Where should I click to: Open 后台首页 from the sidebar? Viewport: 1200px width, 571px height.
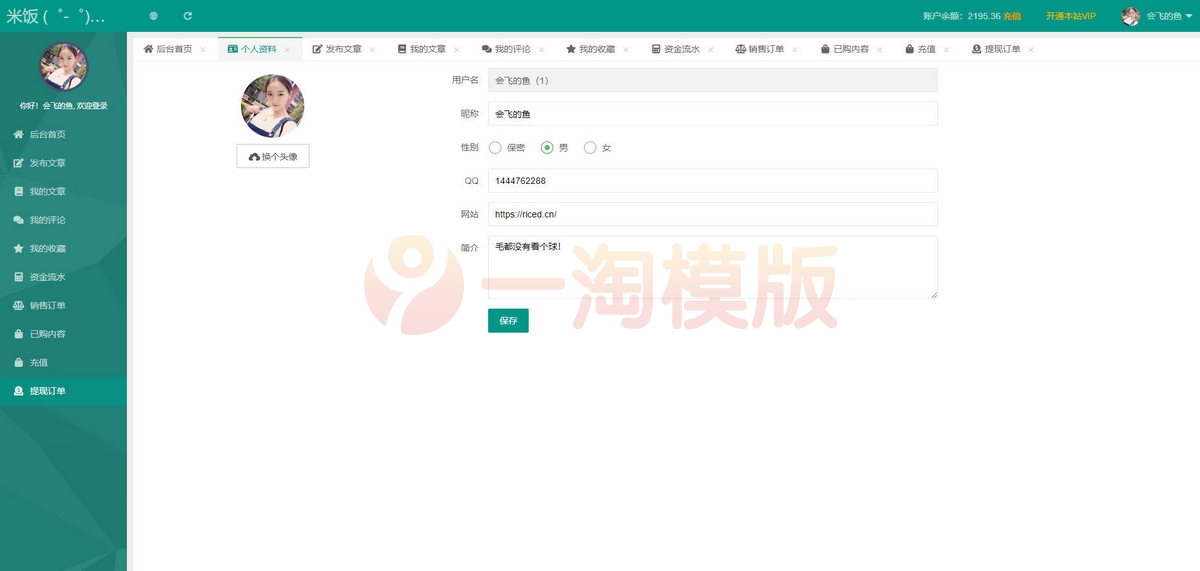click(47, 134)
